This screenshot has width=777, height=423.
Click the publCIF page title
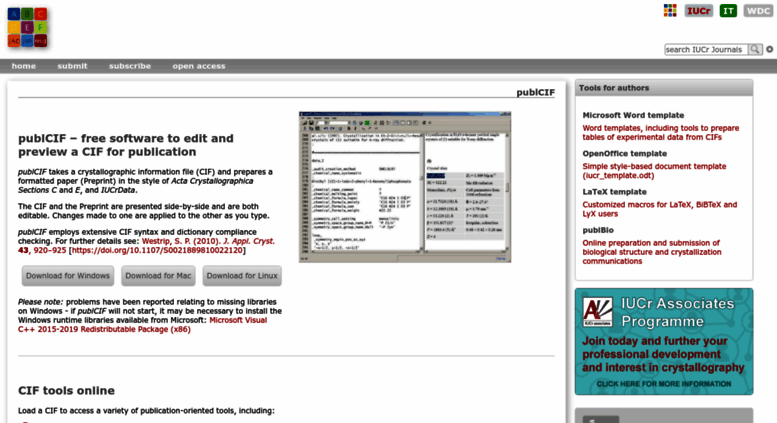click(x=536, y=92)
